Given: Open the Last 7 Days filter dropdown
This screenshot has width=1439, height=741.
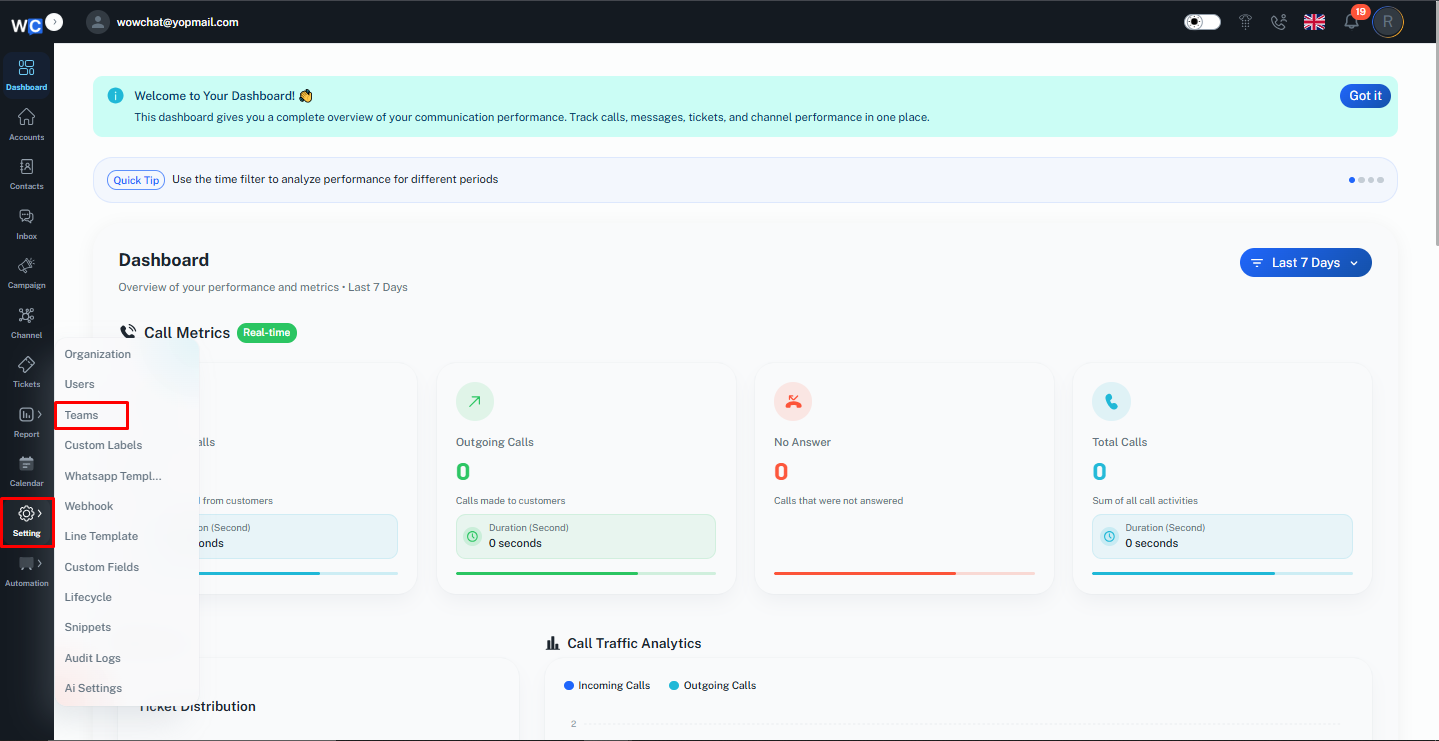Looking at the screenshot, I should point(1306,263).
